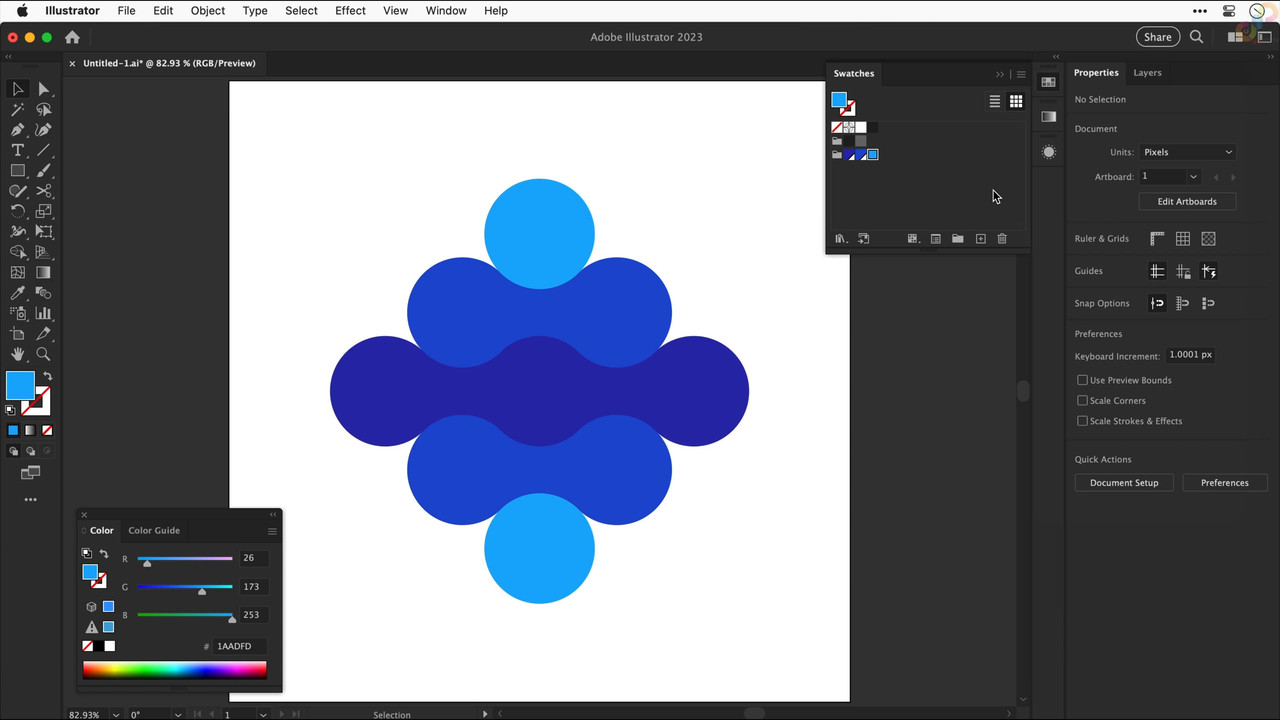Viewport: 1280px width, 720px height.
Task: Pick the Magic Wand tool
Action: tap(17, 110)
